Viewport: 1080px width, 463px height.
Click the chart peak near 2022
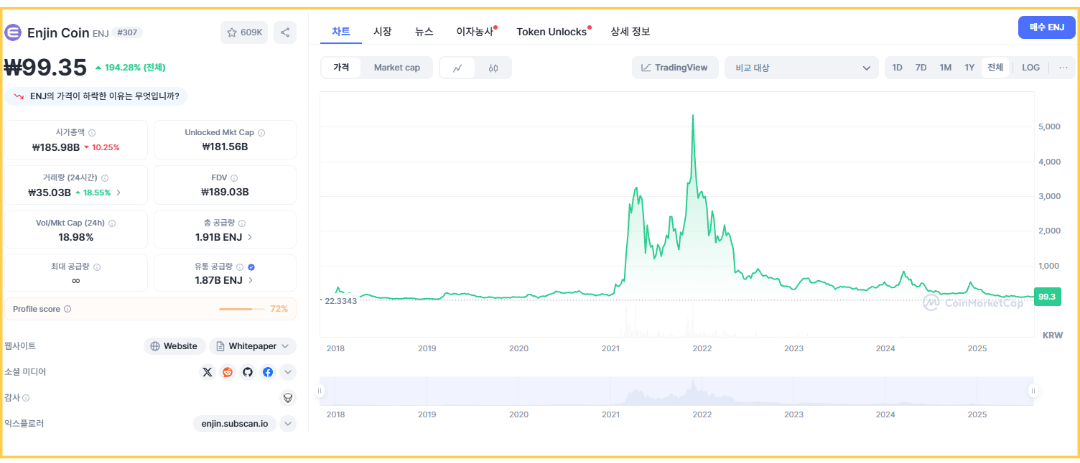pyautogui.click(x=692, y=116)
